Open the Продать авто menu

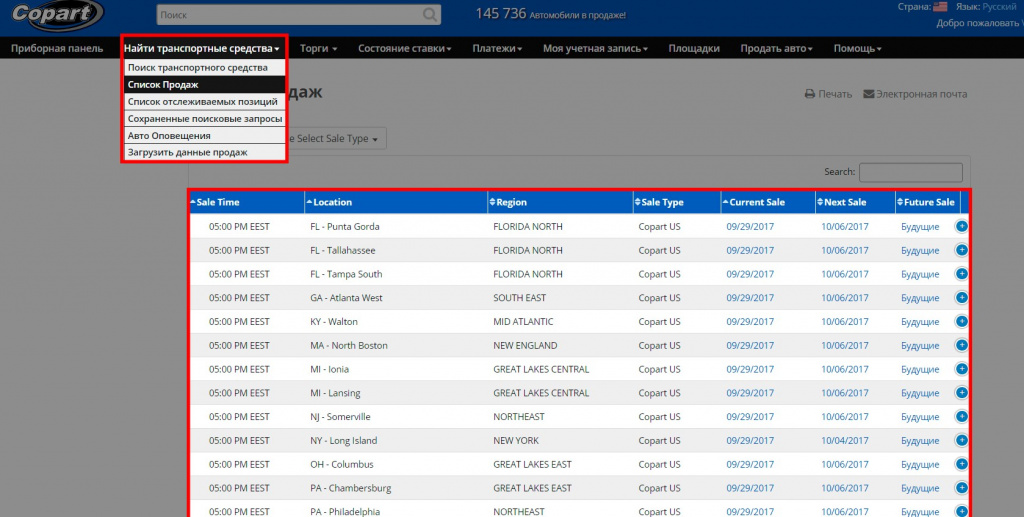click(x=776, y=48)
